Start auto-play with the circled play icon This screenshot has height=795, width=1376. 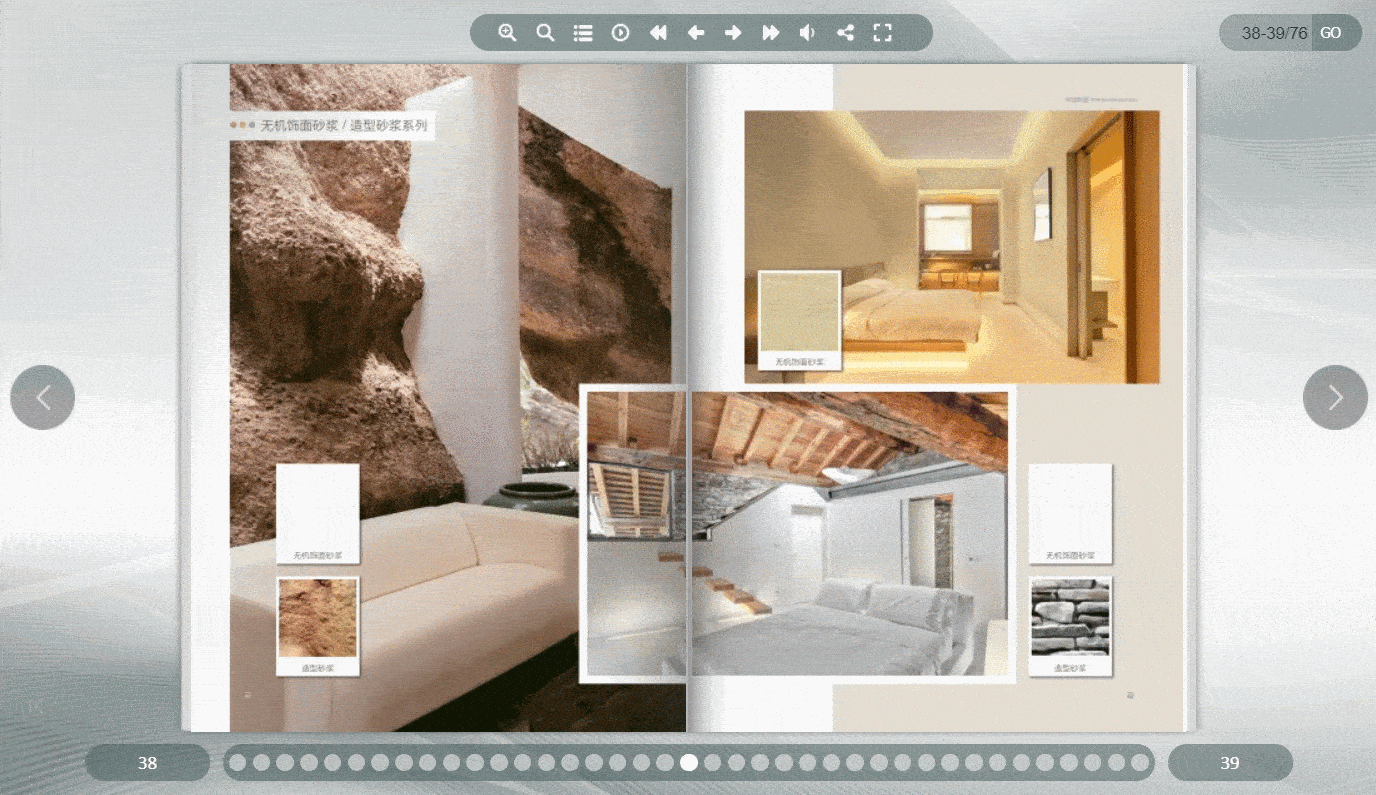coord(620,32)
